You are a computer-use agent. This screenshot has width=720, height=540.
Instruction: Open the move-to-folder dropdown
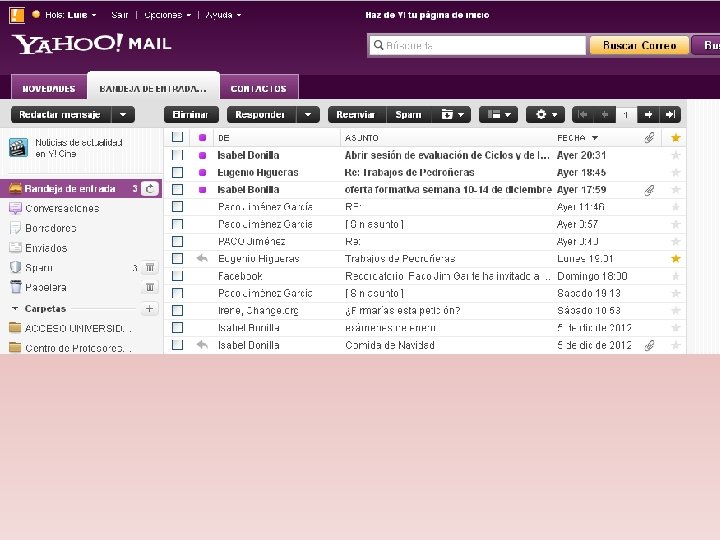point(452,114)
